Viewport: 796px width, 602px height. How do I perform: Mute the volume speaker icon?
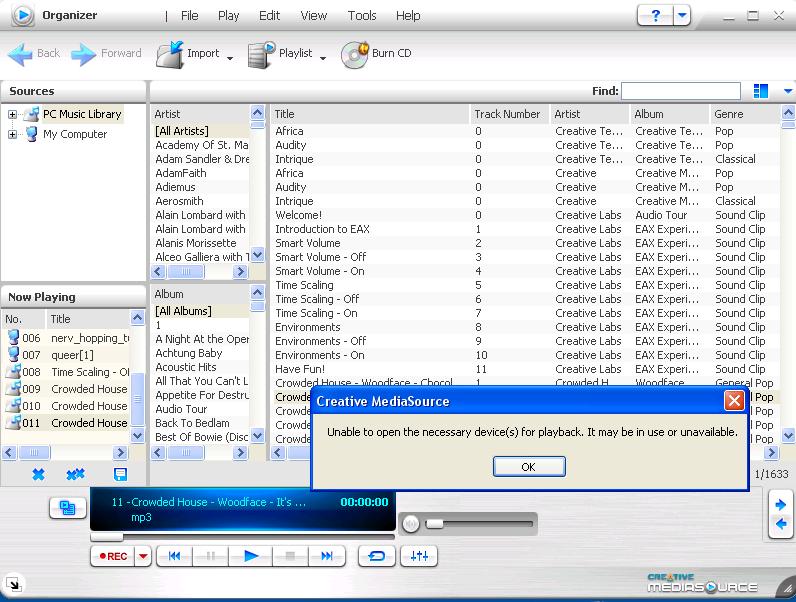[x=410, y=524]
